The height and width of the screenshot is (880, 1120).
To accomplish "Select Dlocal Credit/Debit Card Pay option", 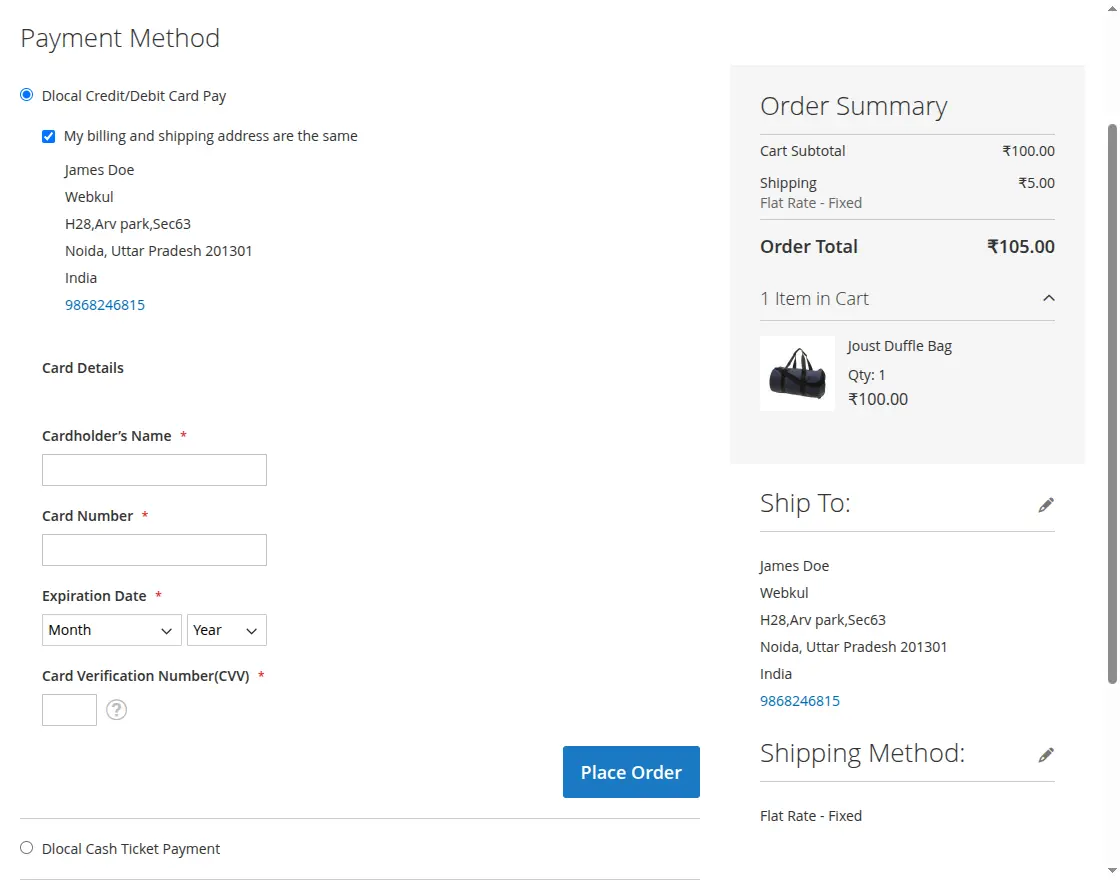I will coord(27,95).
